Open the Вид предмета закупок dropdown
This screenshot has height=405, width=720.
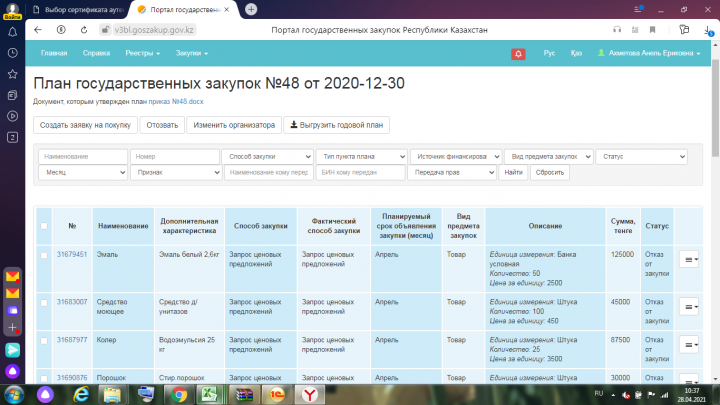point(549,157)
